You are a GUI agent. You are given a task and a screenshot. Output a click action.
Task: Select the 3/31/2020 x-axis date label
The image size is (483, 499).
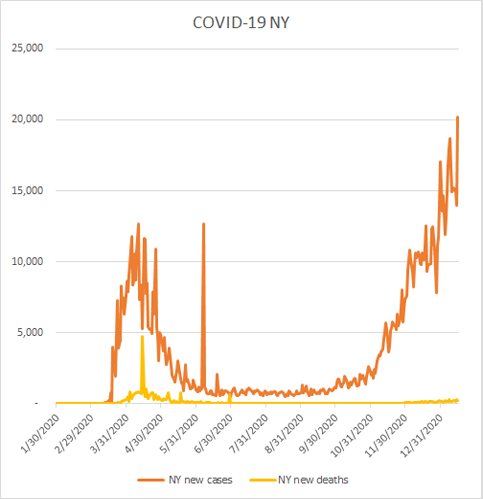pyautogui.click(x=110, y=433)
